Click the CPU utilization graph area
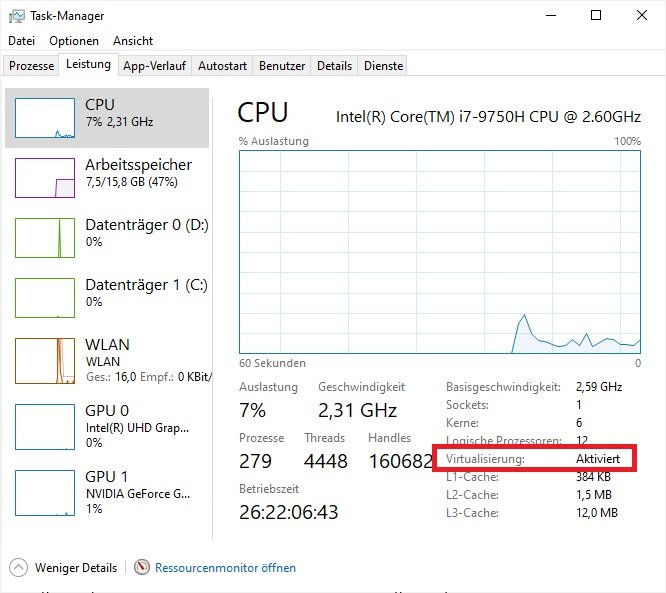 pos(440,250)
